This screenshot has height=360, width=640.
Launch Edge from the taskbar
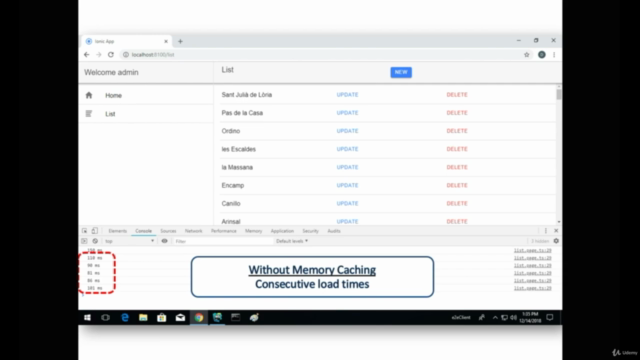(125, 318)
